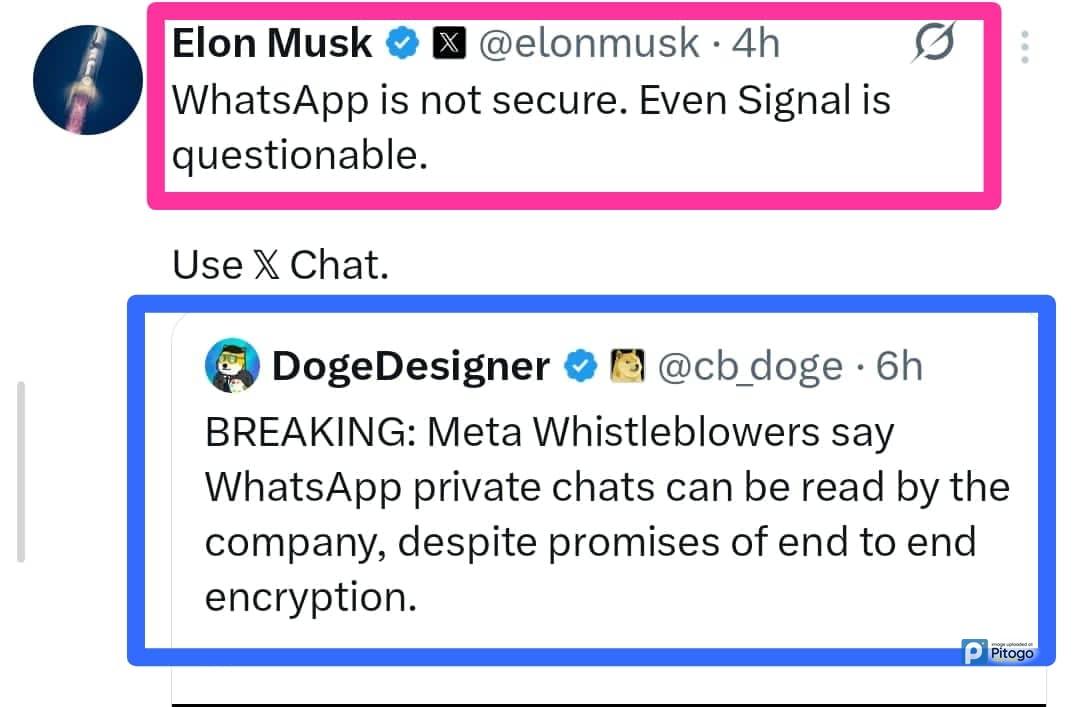Screen dimensions: 1080x707
Task: Click the black X affiliation badge
Action: point(449,44)
